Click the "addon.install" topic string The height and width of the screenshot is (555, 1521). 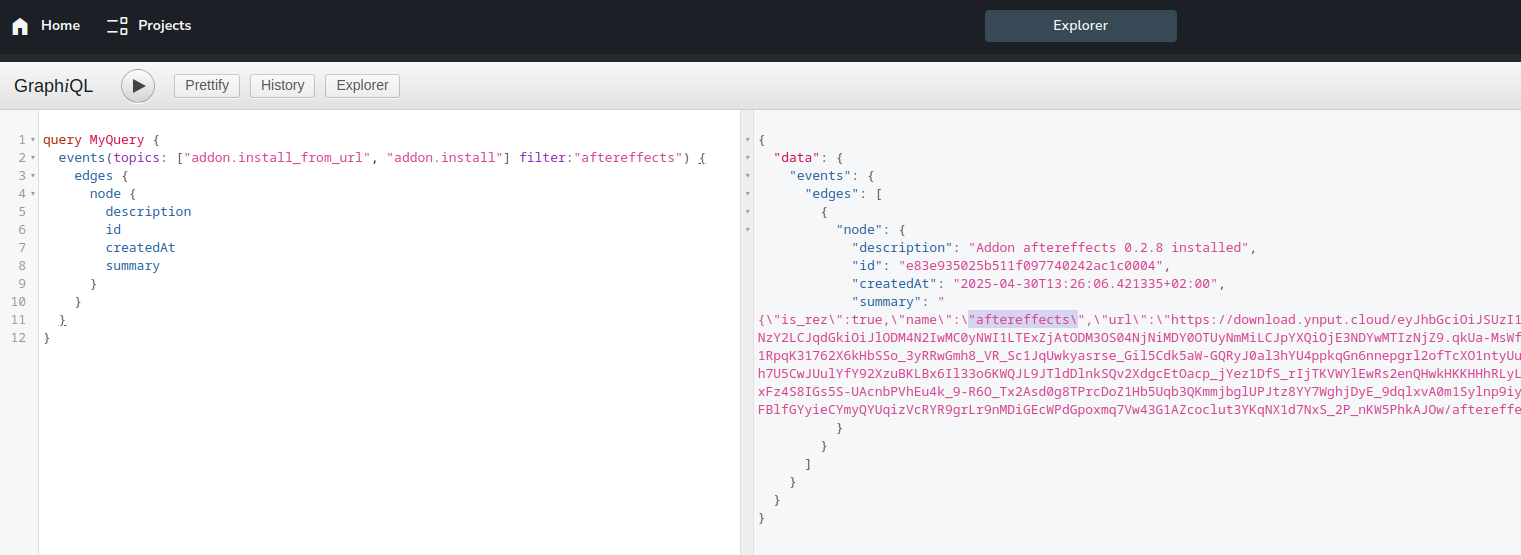click(444, 158)
